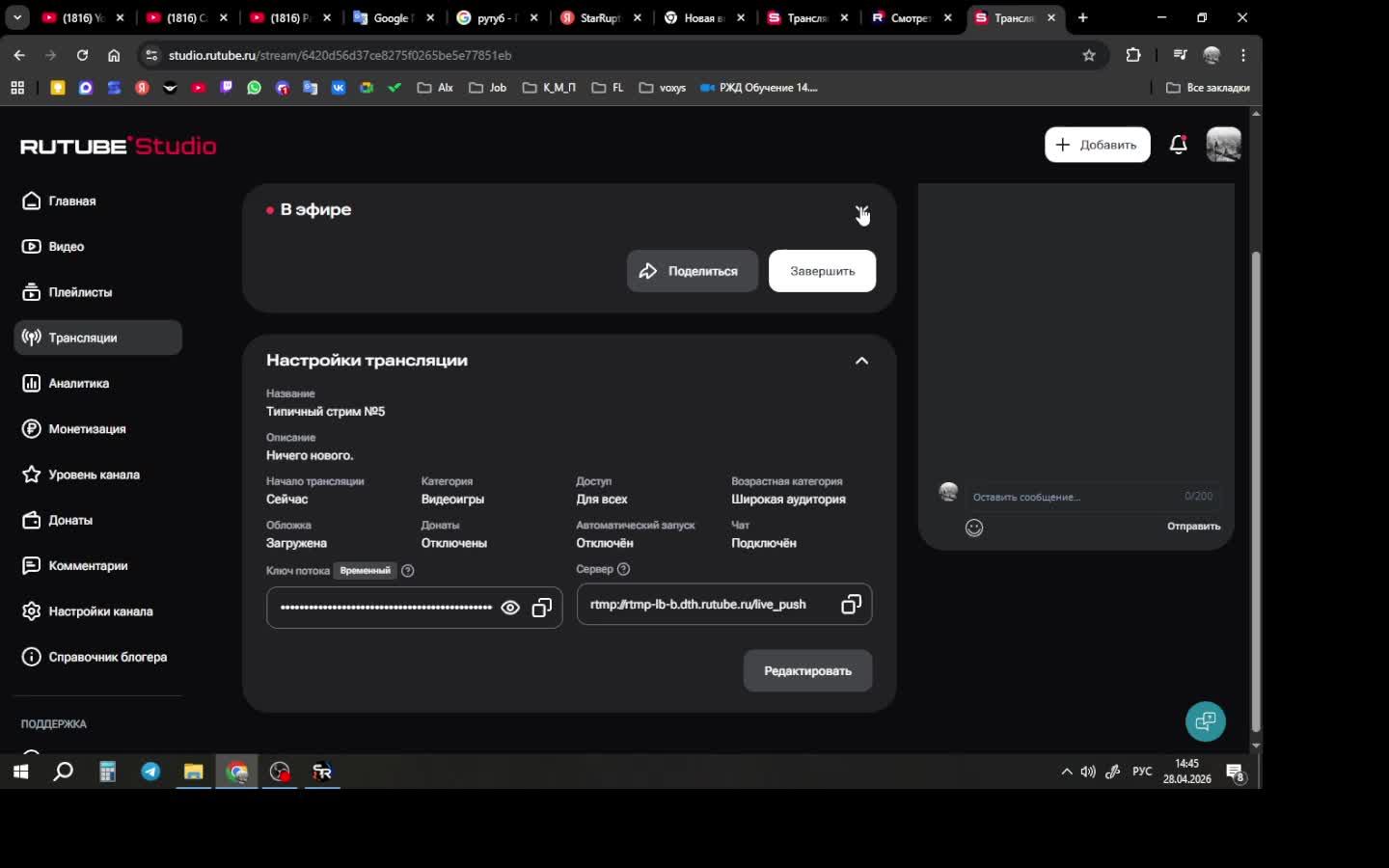Open Главная in the sidebar
This screenshot has height=868, width=1389.
tap(59, 201)
